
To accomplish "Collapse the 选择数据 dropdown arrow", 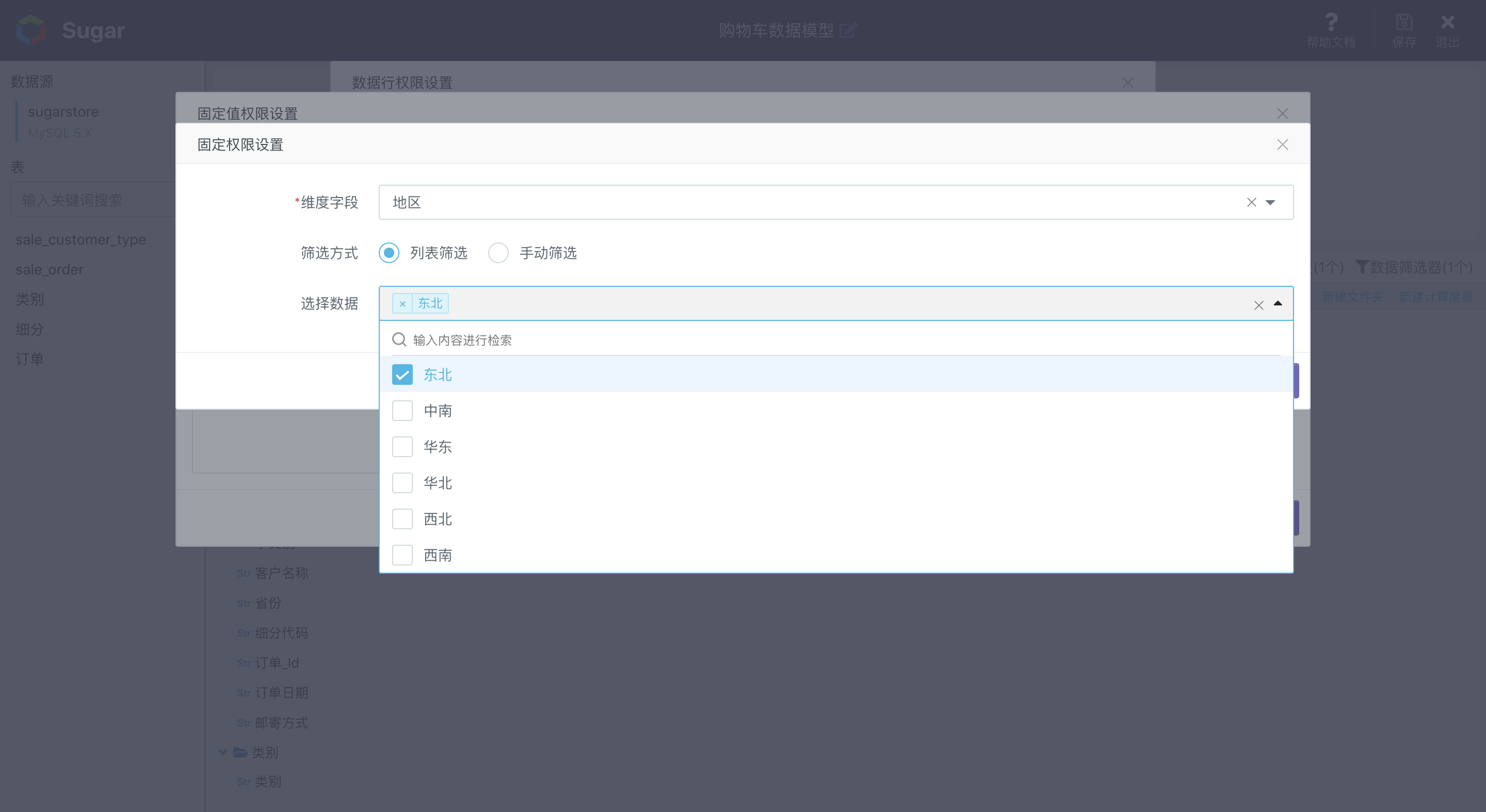I will (x=1278, y=303).
